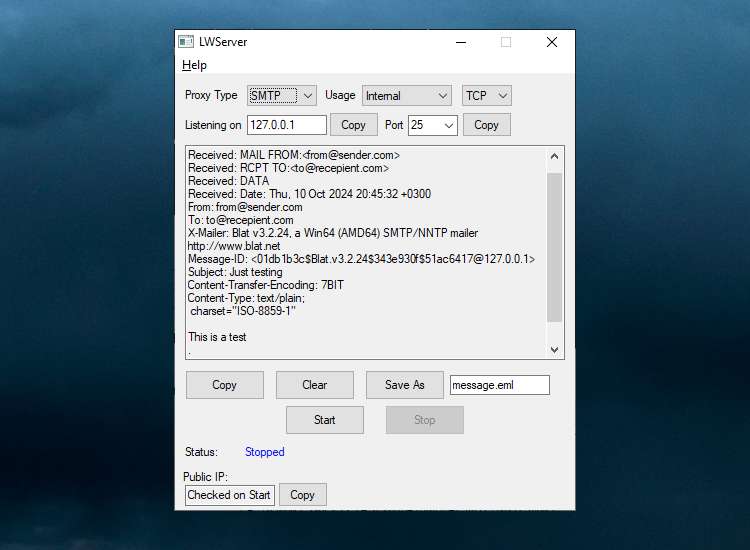Click the 'Content-Transfer-Encoding: 7BIT' line
This screenshot has width=750, height=550.
[x=265, y=285]
